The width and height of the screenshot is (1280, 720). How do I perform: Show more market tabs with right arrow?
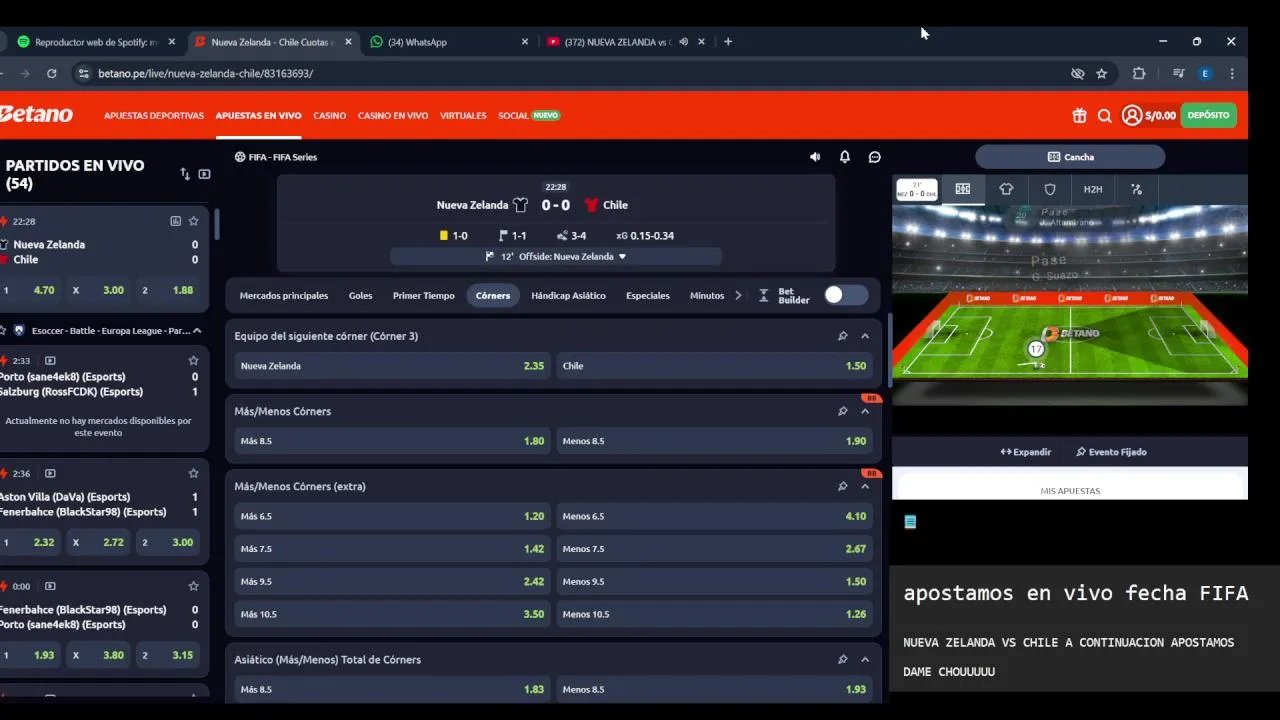(739, 295)
